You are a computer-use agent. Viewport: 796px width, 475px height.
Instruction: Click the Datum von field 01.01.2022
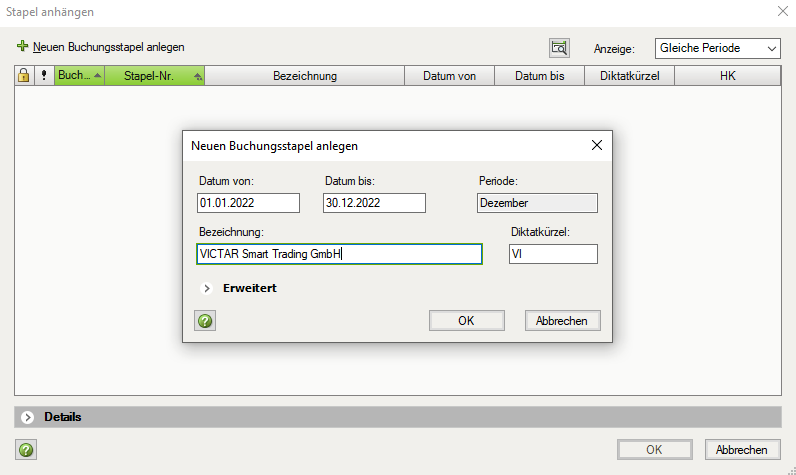point(248,203)
